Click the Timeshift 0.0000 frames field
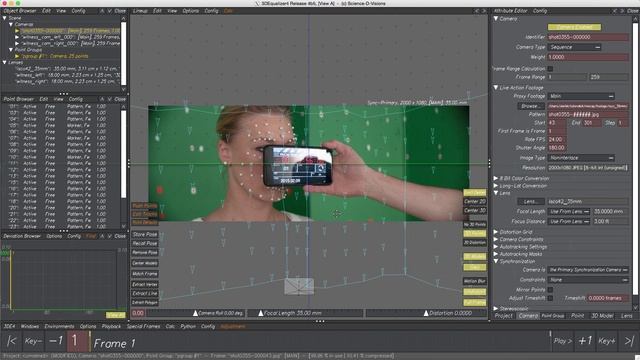 tap(608, 298)
